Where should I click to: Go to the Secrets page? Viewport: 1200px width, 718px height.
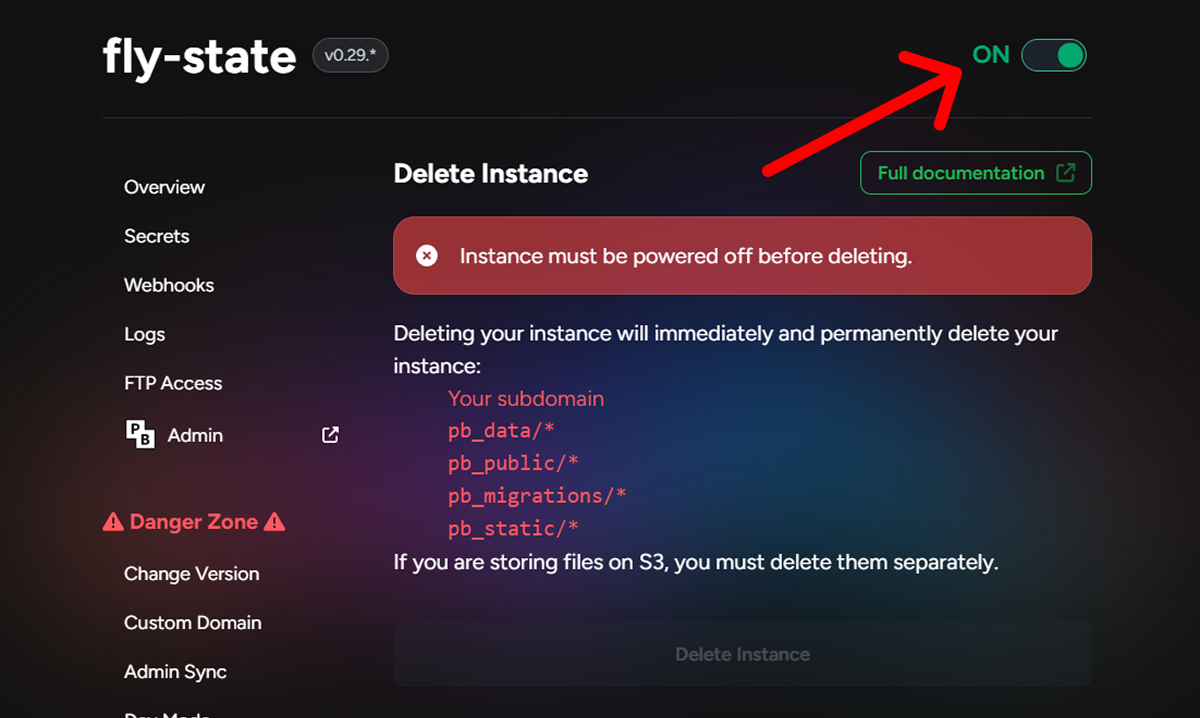point(156,236)
